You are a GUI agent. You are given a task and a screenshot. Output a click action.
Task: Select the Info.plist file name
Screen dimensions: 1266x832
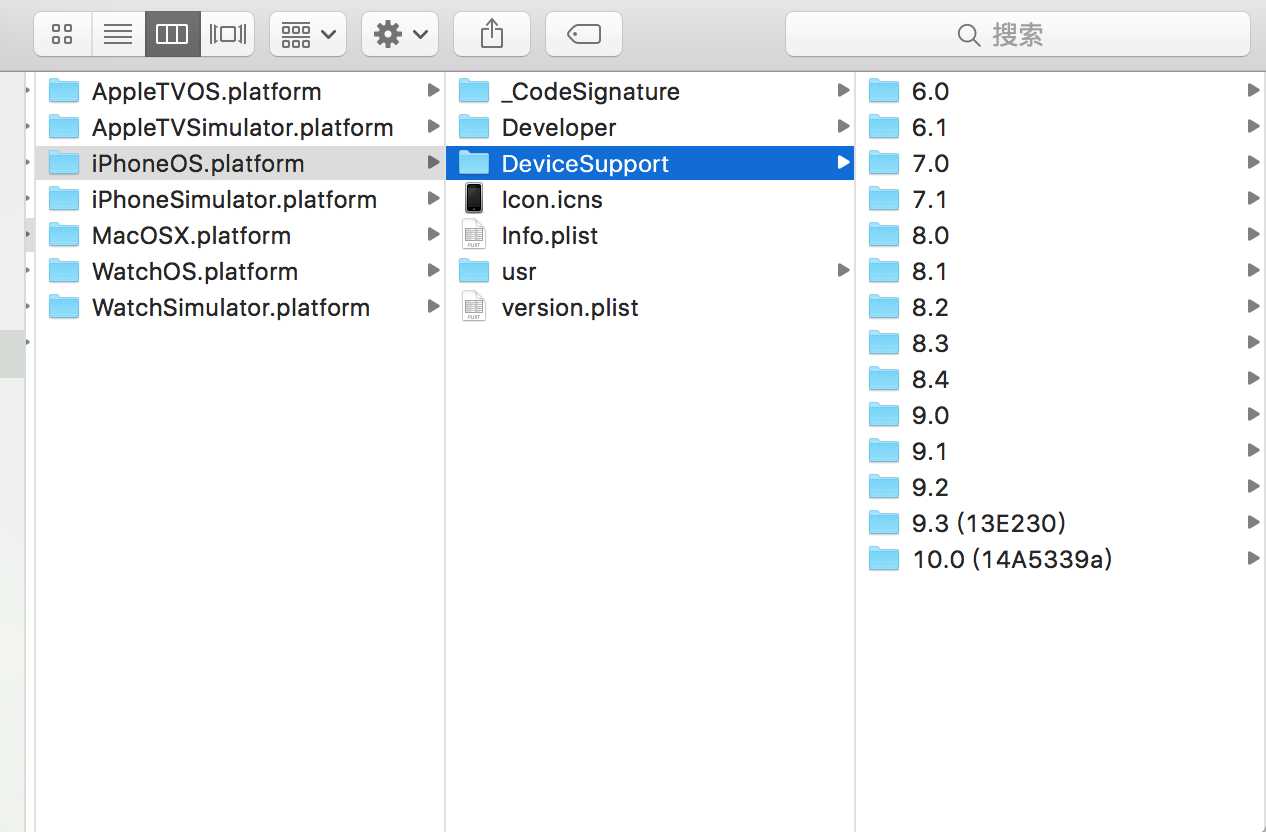pyautogui.click(x=550, y=236)
